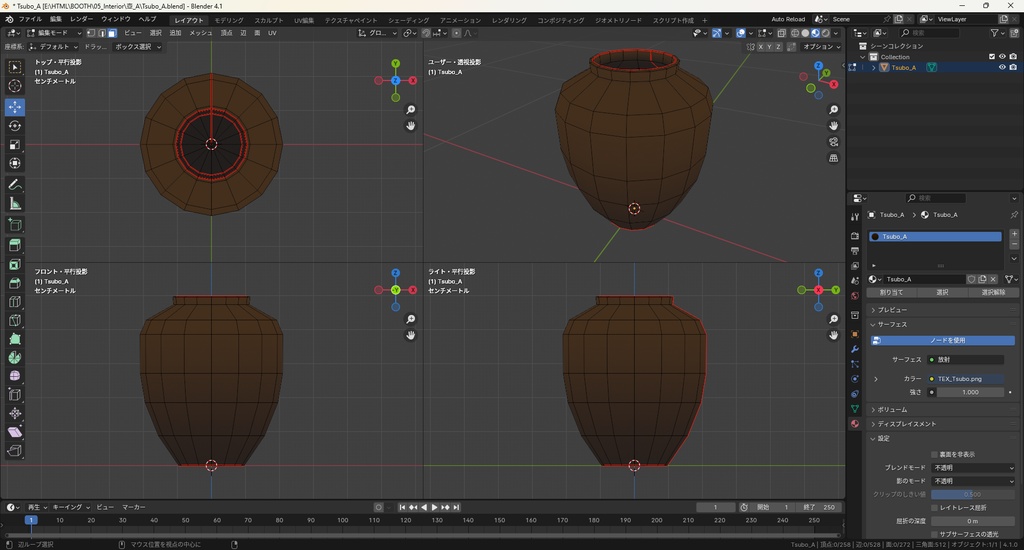Switch to face select mode icon

tap(112, 33)
